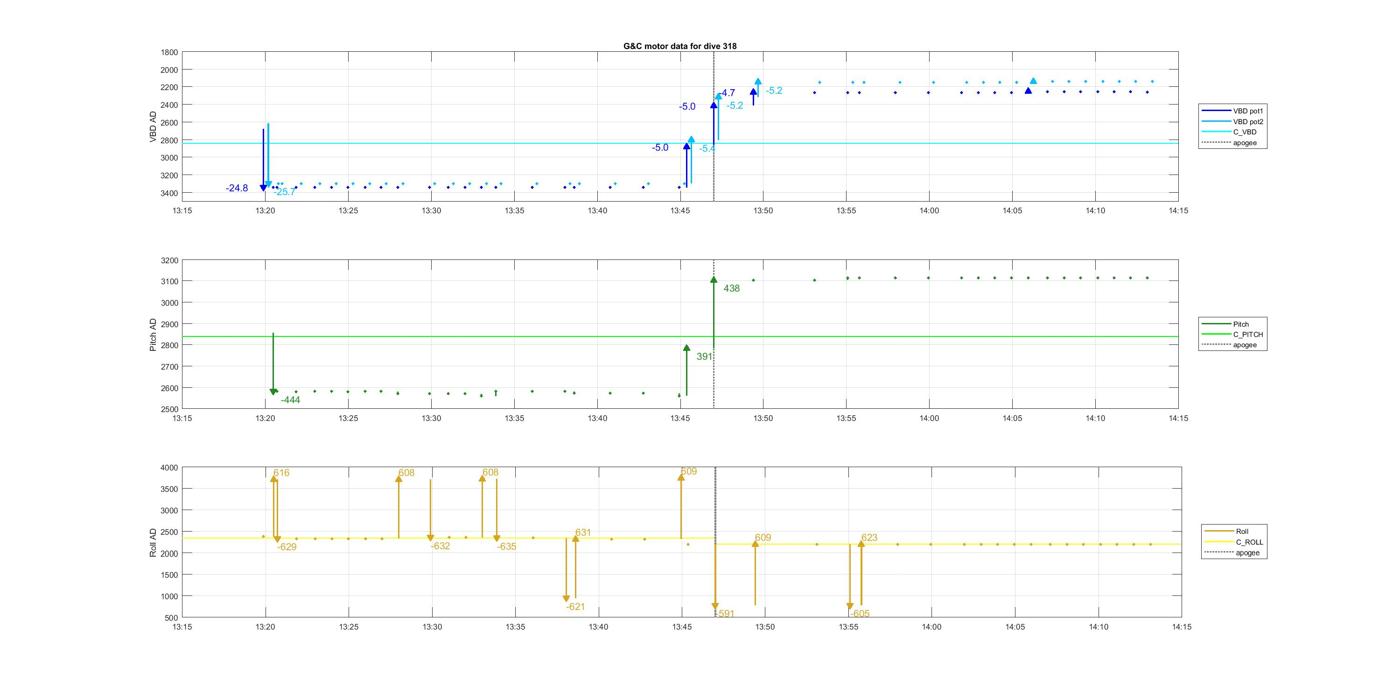The image size is (1400, 693).
Task: Click '14:15' on the Roll plot x-axis
Action: tap(1181, 627)
